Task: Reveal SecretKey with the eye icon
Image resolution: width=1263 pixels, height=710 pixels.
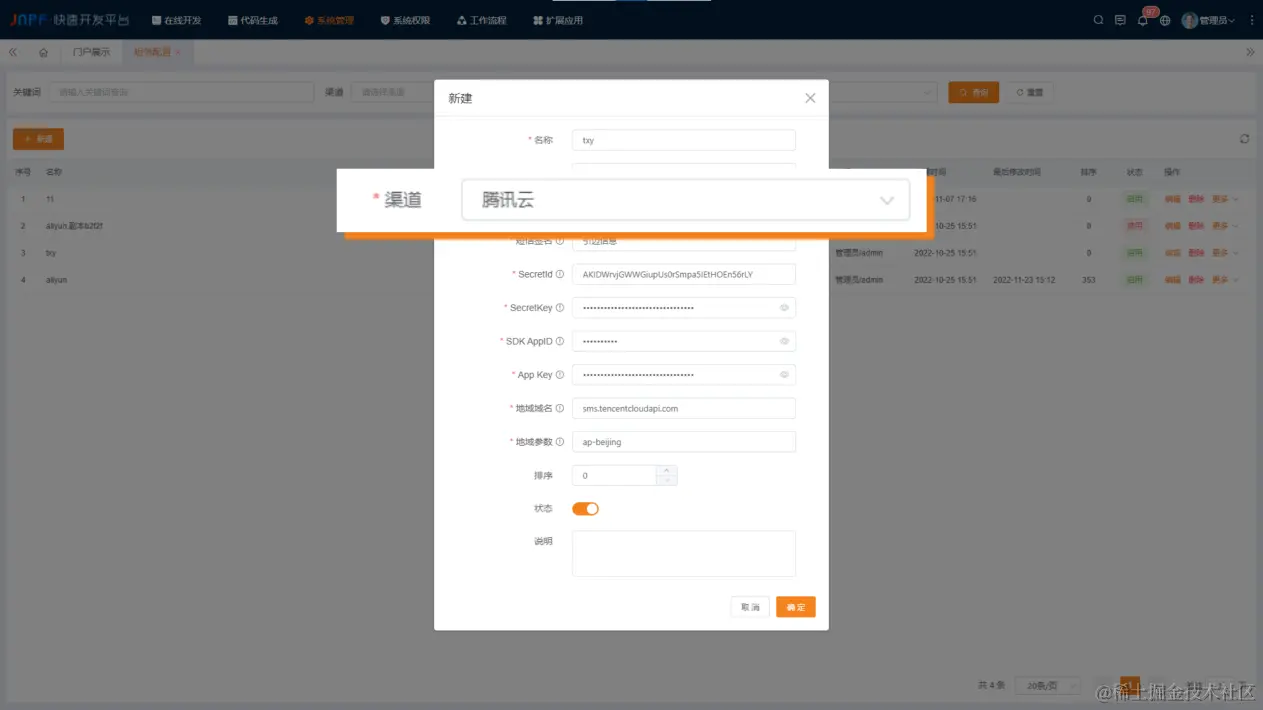Action: pos(784,308)
